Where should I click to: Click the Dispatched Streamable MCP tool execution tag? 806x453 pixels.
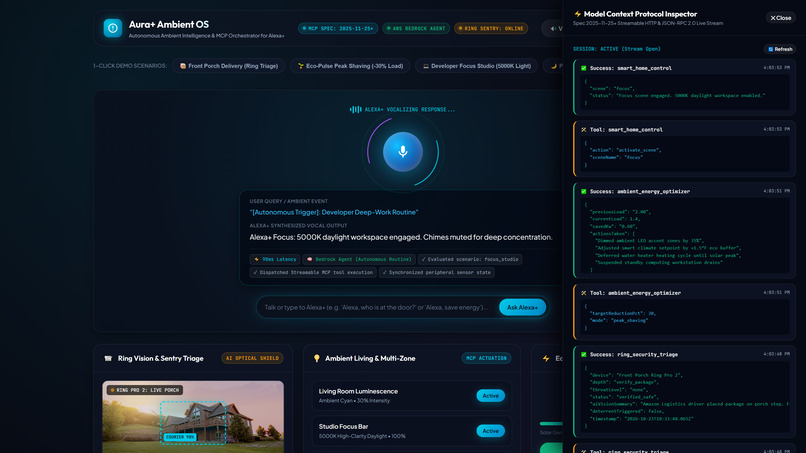313,273
